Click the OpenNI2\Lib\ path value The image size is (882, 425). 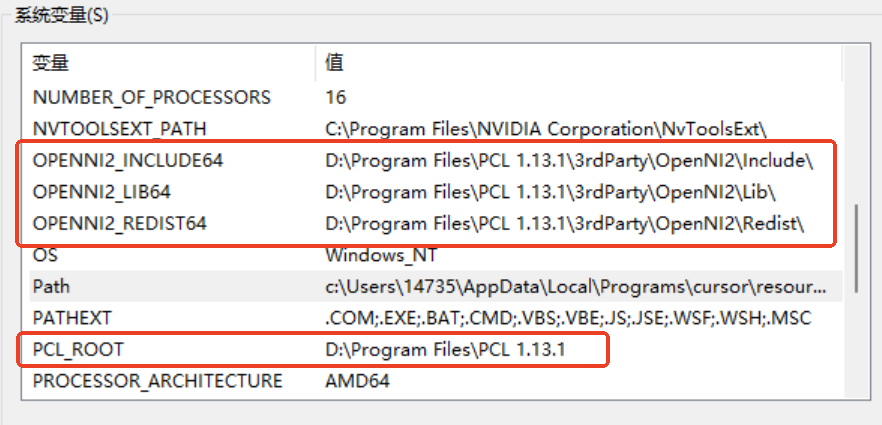click(x=551, y=192)
